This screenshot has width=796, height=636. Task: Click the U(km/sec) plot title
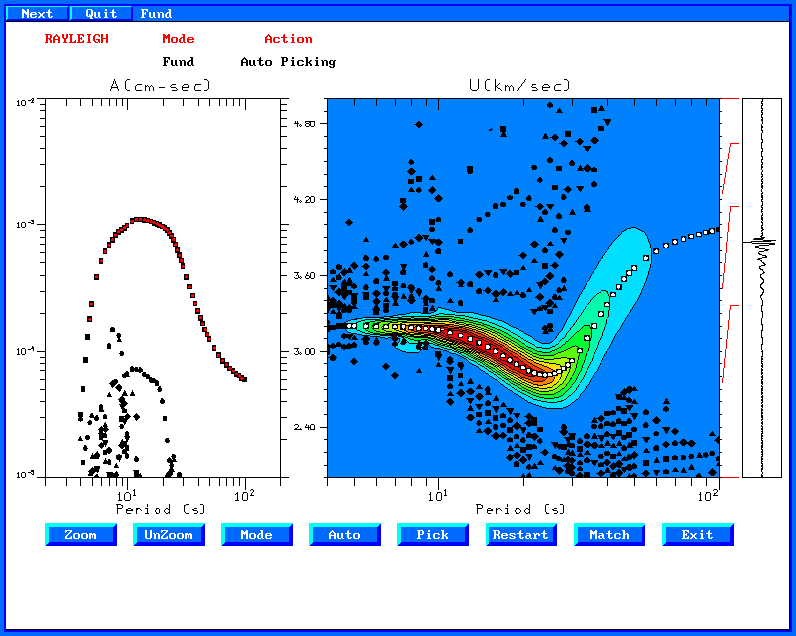tap(520, 86)
